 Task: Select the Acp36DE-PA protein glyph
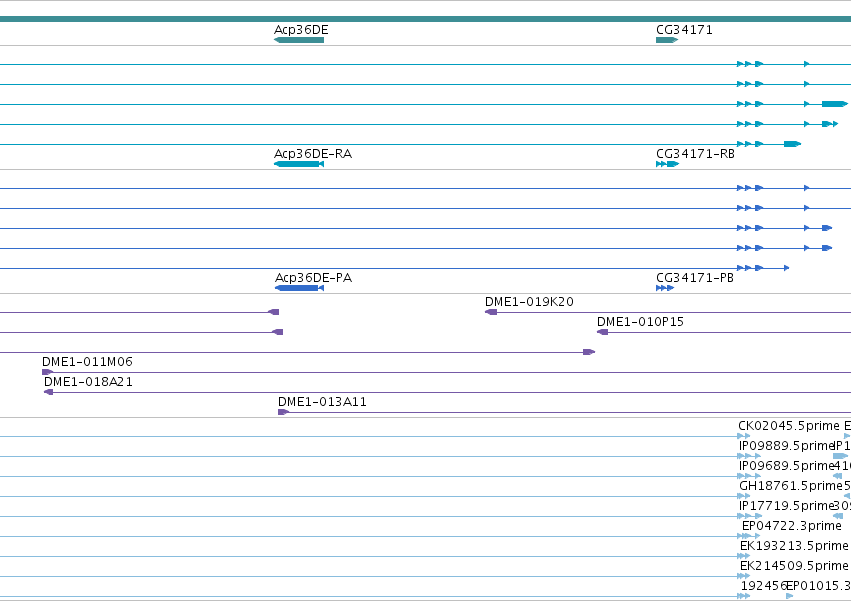coord(300,288)
